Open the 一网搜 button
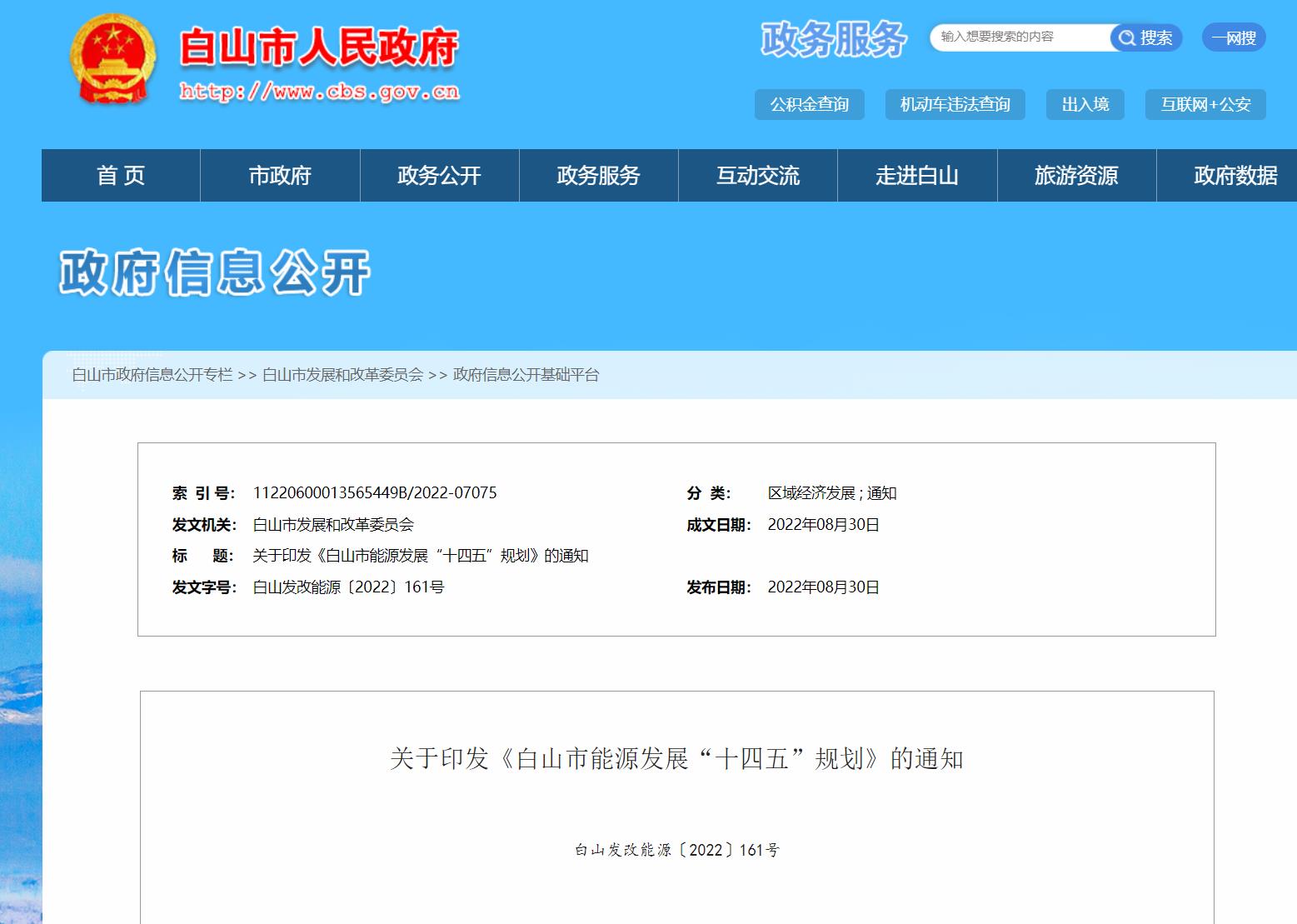Screen dimensions: 1297x924 coord(1233,37)
